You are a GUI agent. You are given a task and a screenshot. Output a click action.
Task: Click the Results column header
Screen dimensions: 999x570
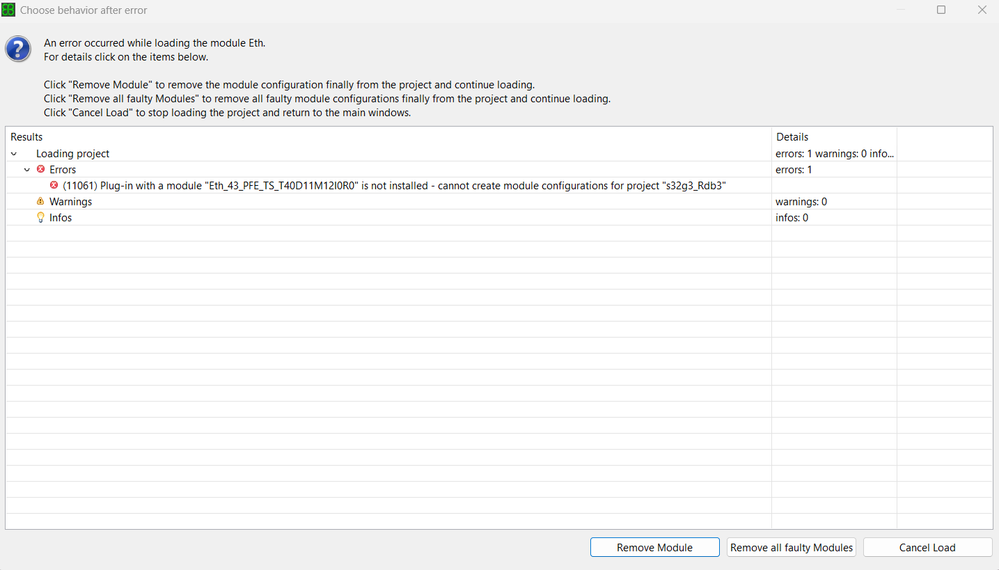[x=27, y=137]
